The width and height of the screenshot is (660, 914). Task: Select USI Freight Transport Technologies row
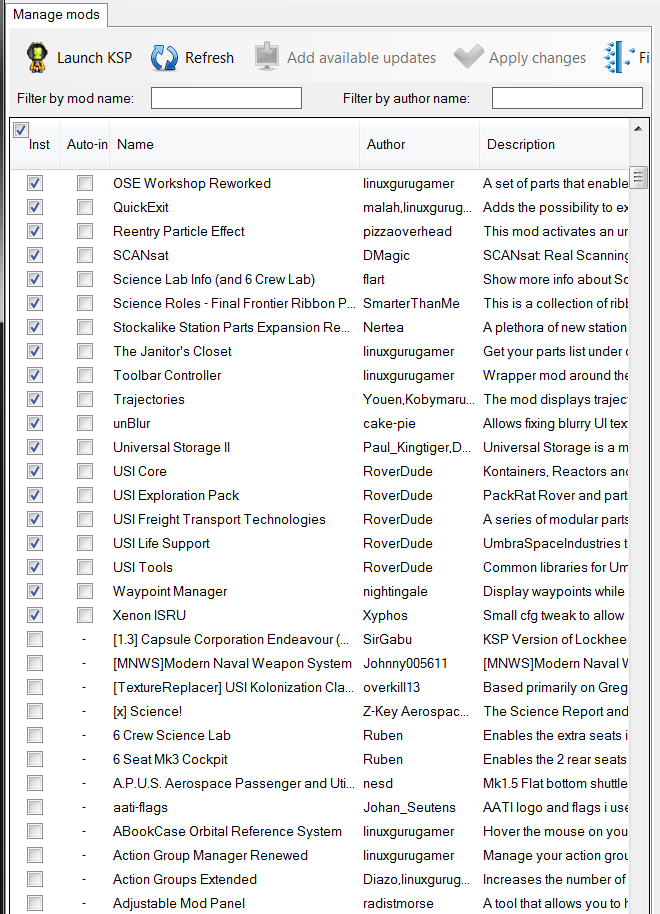point(320,519)
